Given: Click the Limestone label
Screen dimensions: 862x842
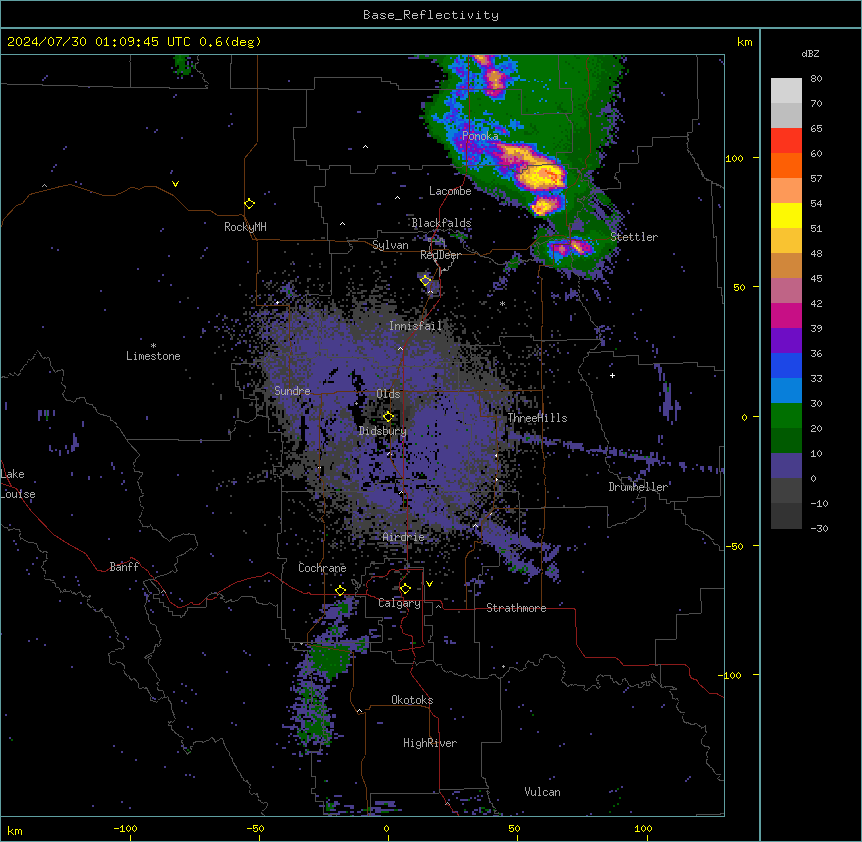Looking at the screenshot, I should point(153,356).
